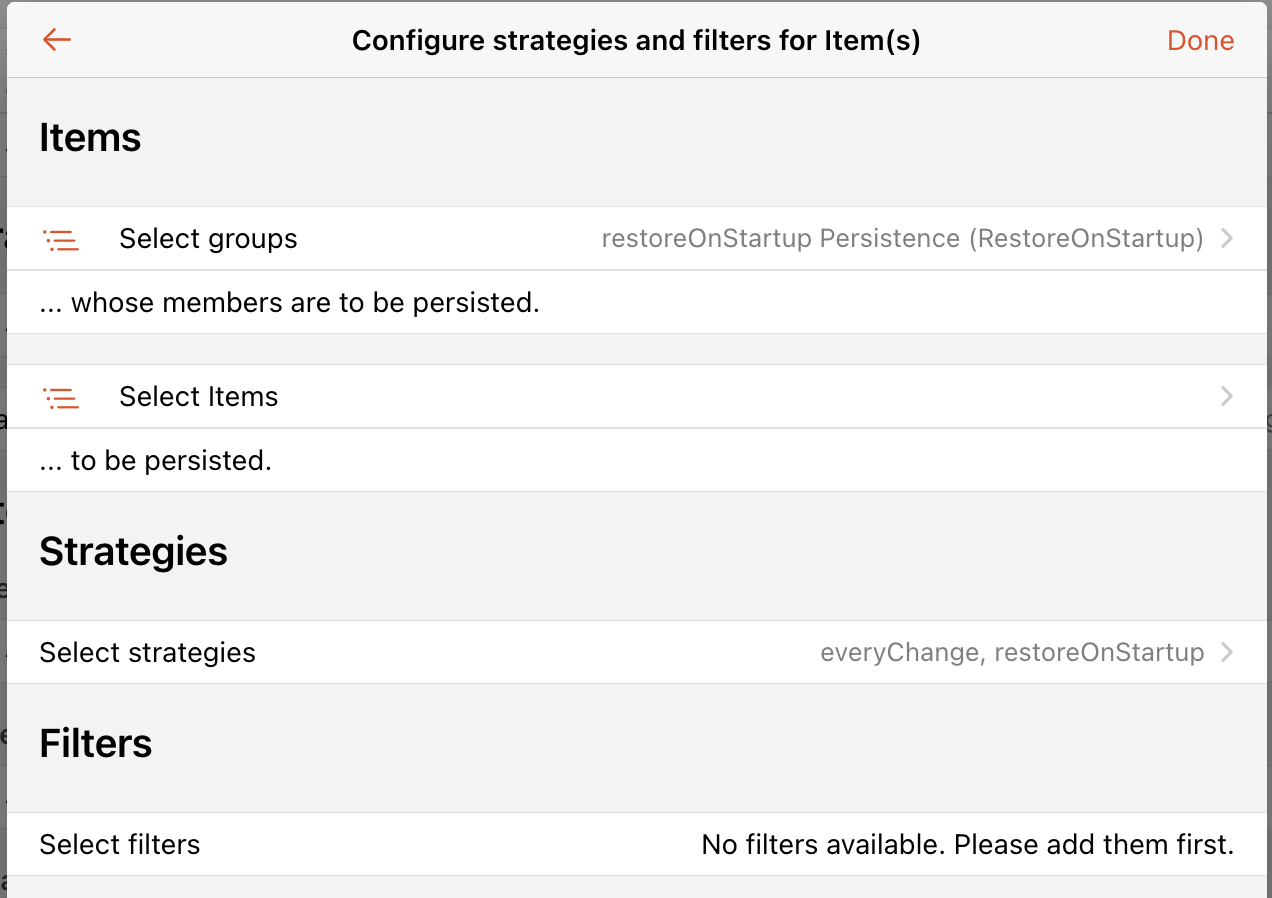Click the 'No filters available' message
The height and width of the screenshot is (898, 1272).
(x=967, y=845)
